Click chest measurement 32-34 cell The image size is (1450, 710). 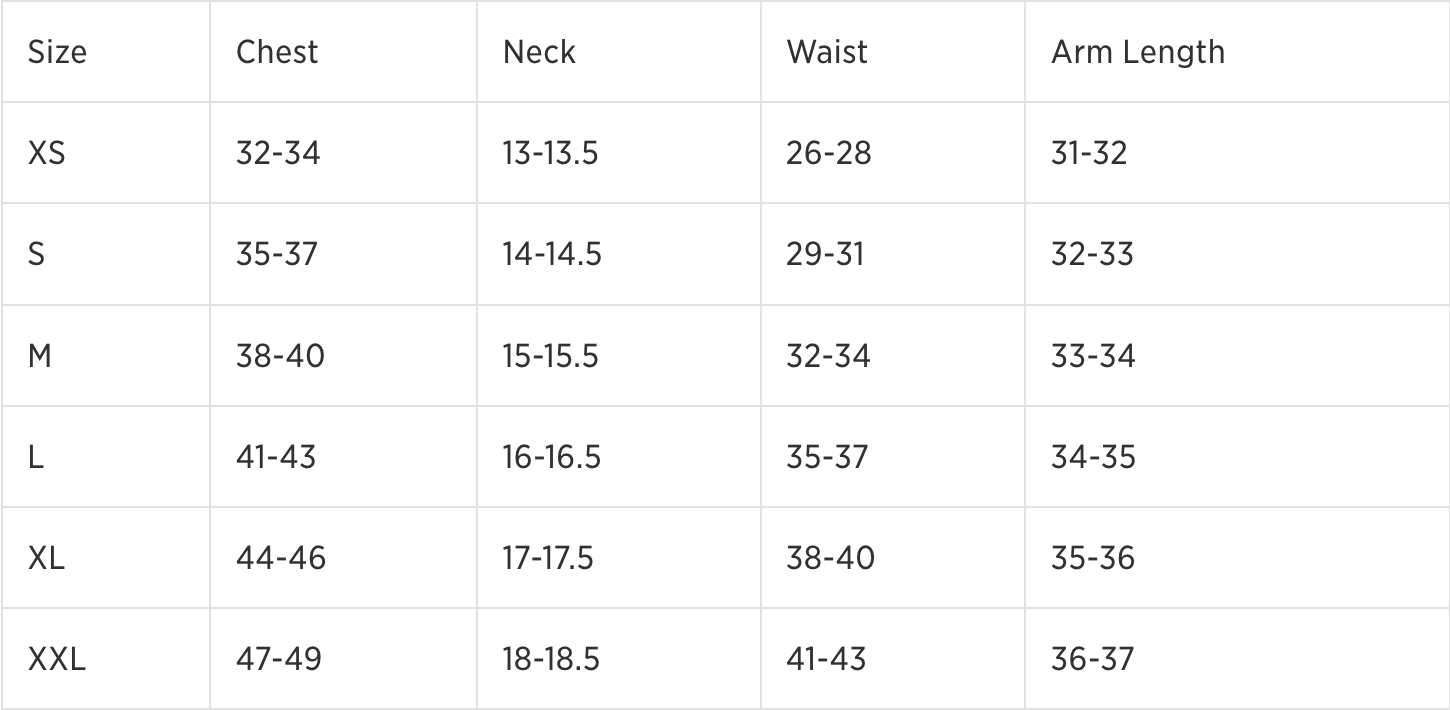[278, 153]
